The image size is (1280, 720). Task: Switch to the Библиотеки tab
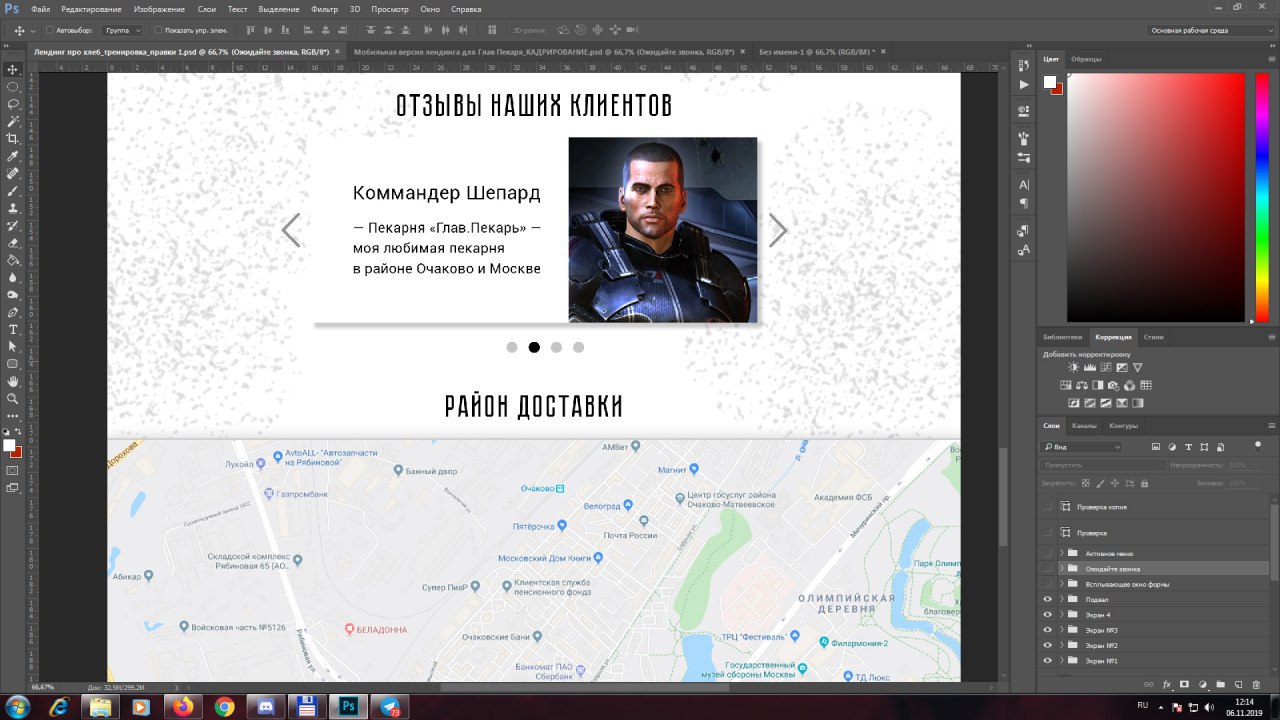pos(1062,337)
